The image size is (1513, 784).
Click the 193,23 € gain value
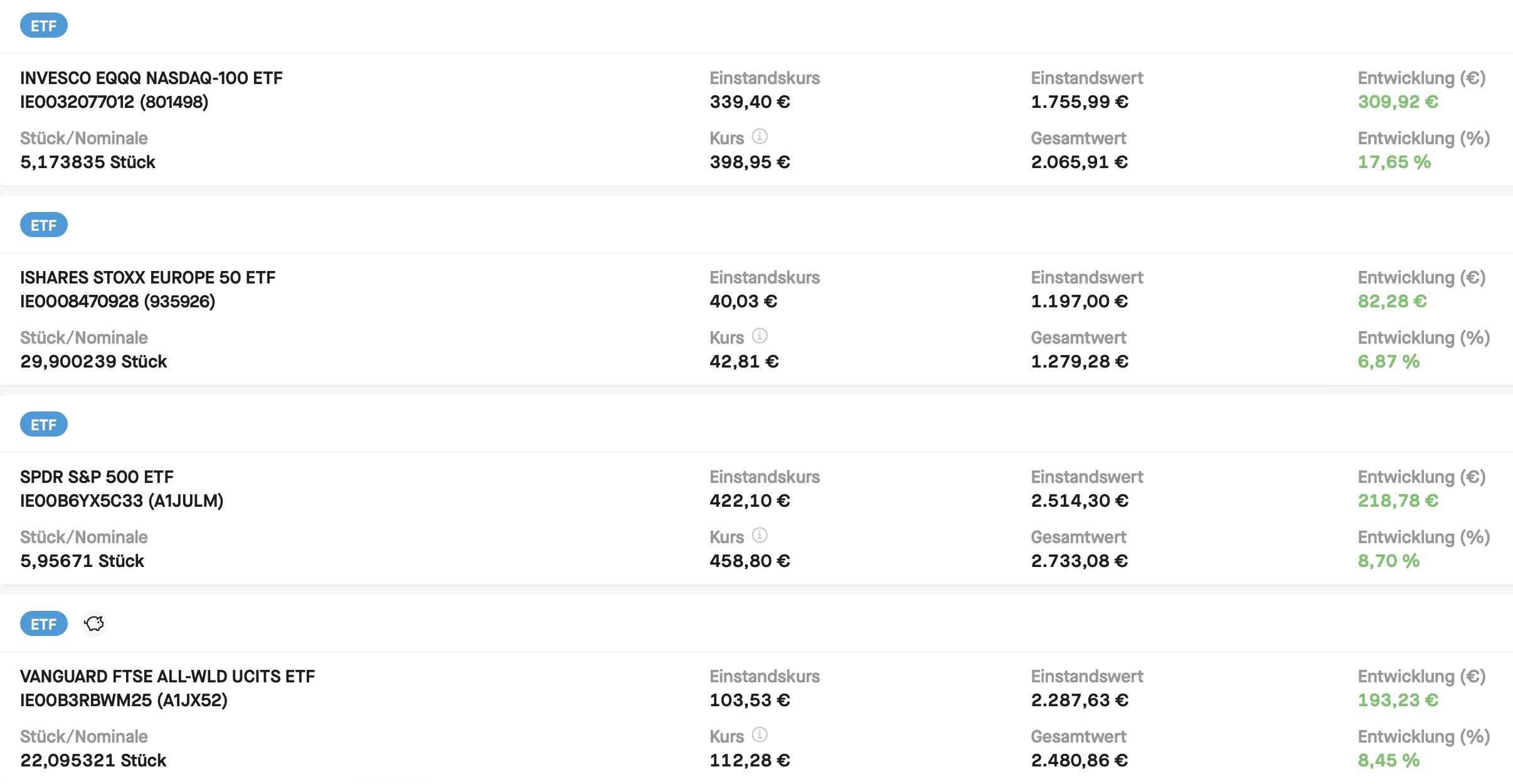1398,701
